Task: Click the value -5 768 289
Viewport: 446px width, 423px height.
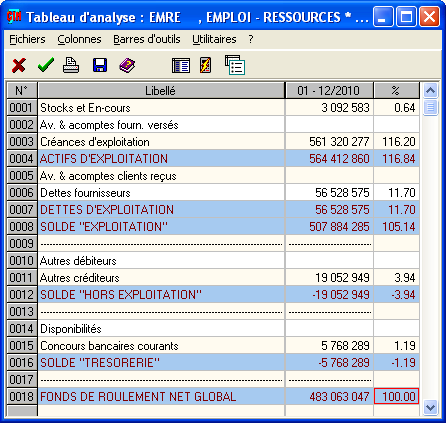Action: [x=344, y=363]
